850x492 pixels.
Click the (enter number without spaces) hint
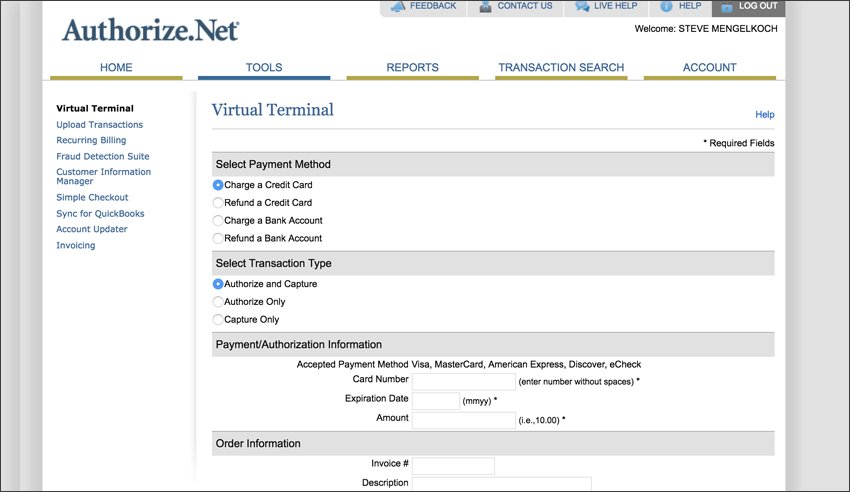click(576, 382)
